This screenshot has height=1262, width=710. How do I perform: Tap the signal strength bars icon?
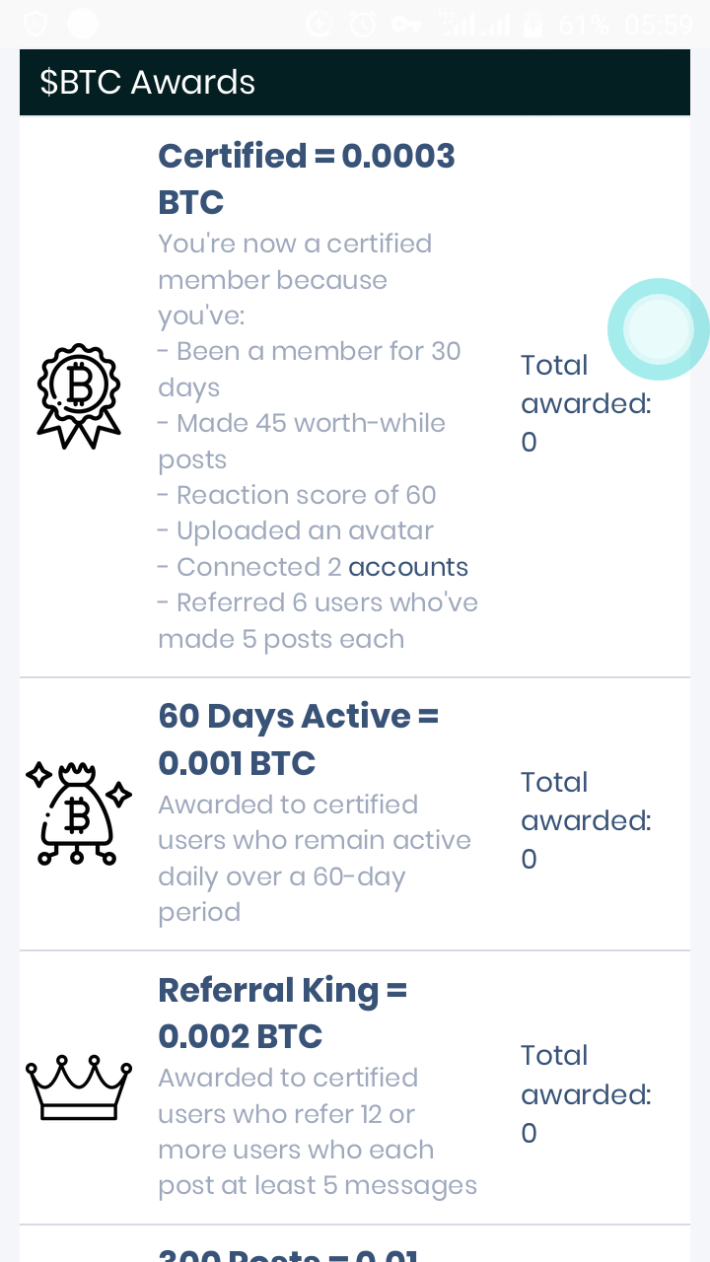(x=476, y=24)
